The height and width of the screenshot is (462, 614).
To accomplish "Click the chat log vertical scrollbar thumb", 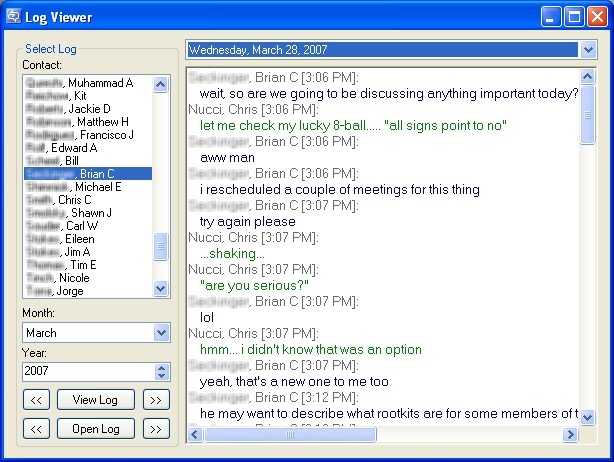I will click(x=587, y=115).
